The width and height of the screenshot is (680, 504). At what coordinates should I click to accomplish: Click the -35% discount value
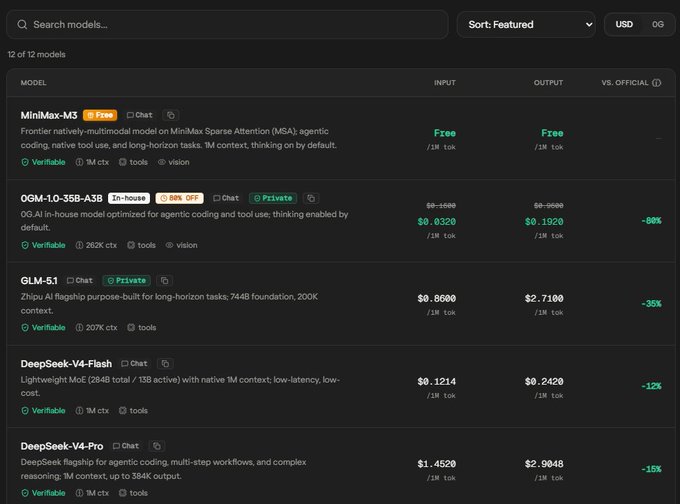pos(651,304)
